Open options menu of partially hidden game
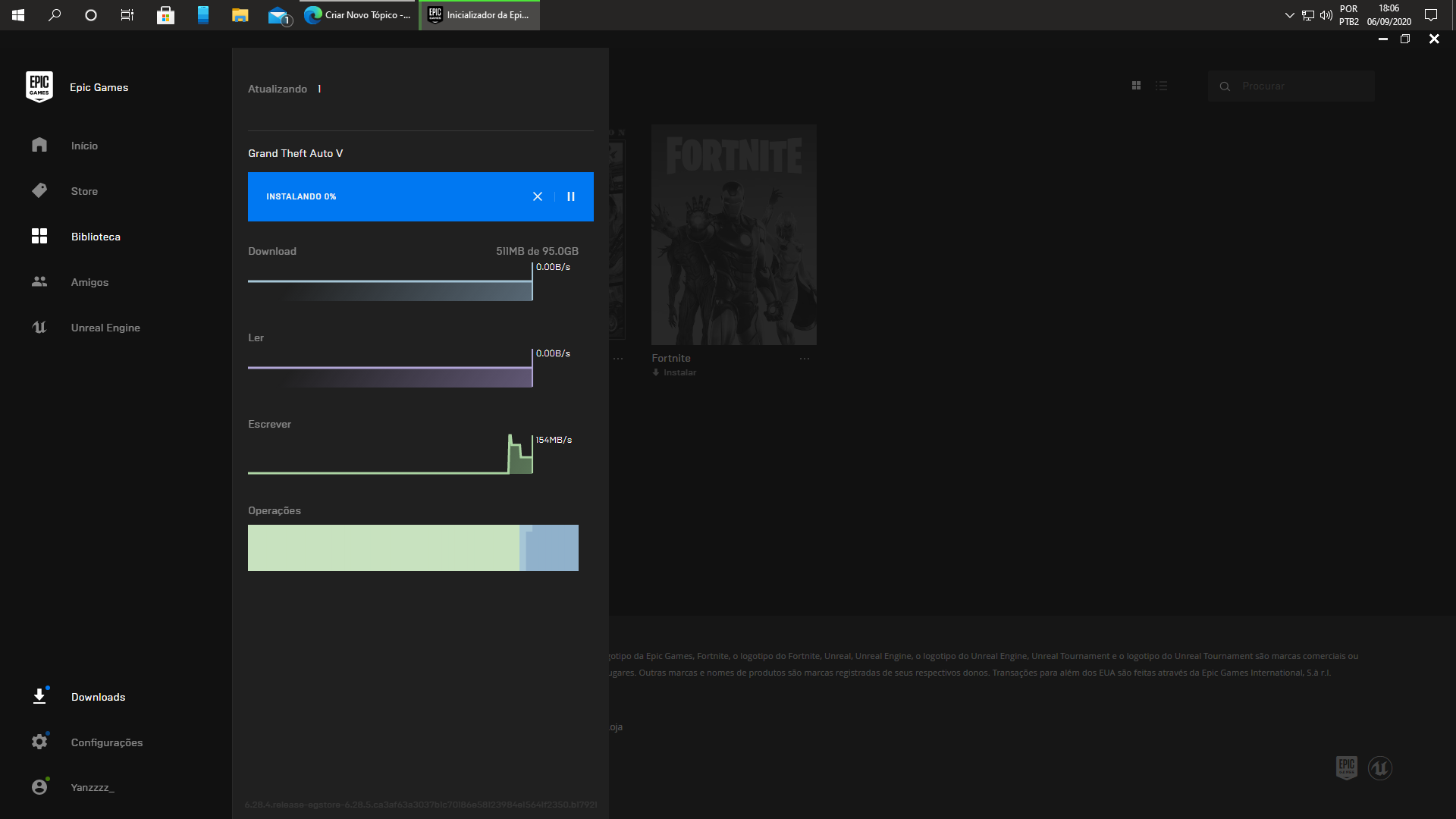 (618, 359)
